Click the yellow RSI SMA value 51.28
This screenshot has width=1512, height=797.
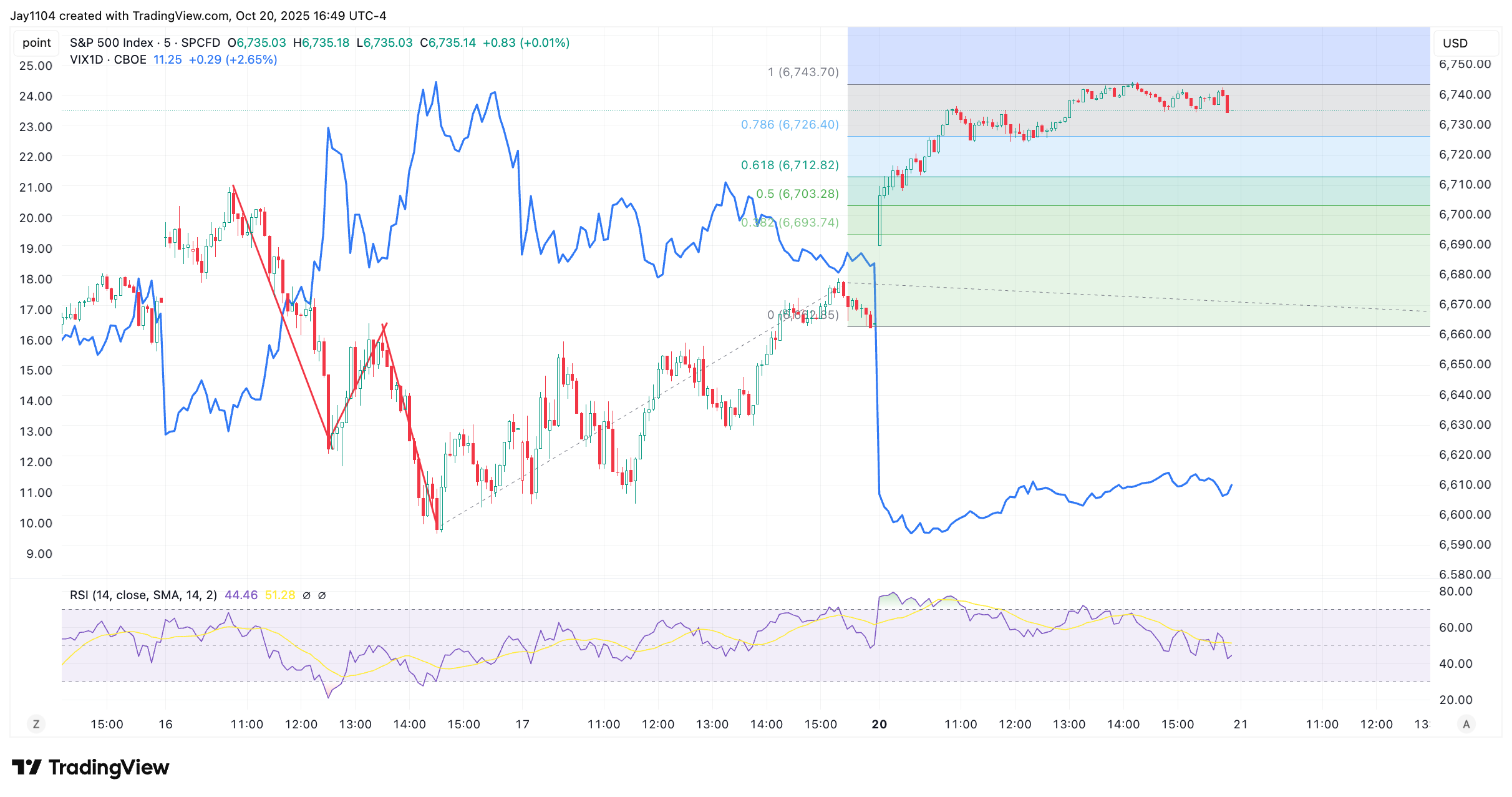280,595
